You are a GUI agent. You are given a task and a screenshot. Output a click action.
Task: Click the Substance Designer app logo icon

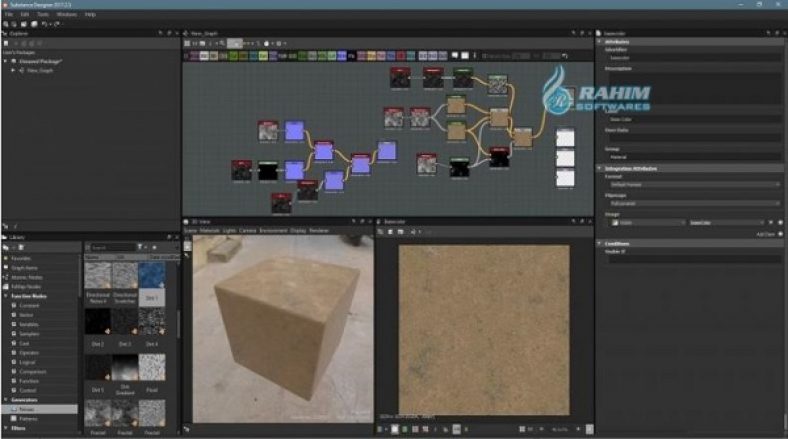pyautogui.click(x=5, y=5)
